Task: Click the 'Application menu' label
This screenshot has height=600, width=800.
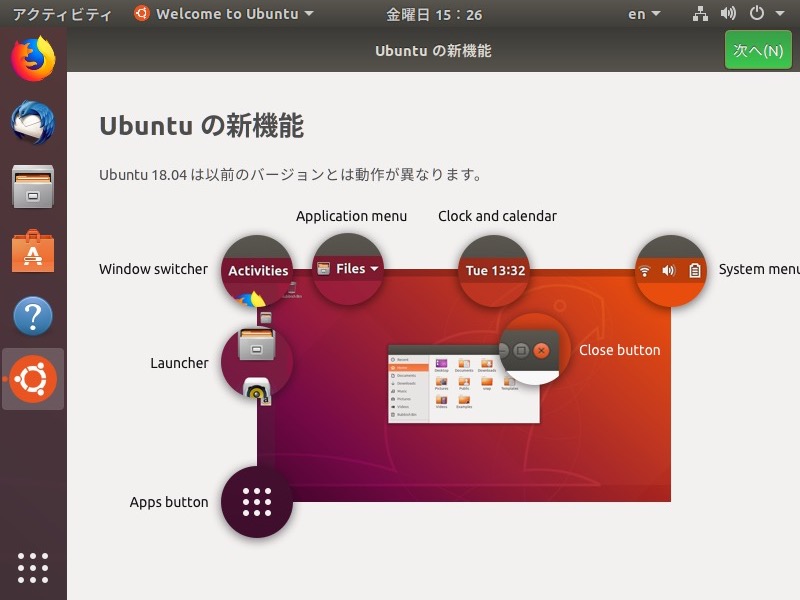Action: [351, 216]
